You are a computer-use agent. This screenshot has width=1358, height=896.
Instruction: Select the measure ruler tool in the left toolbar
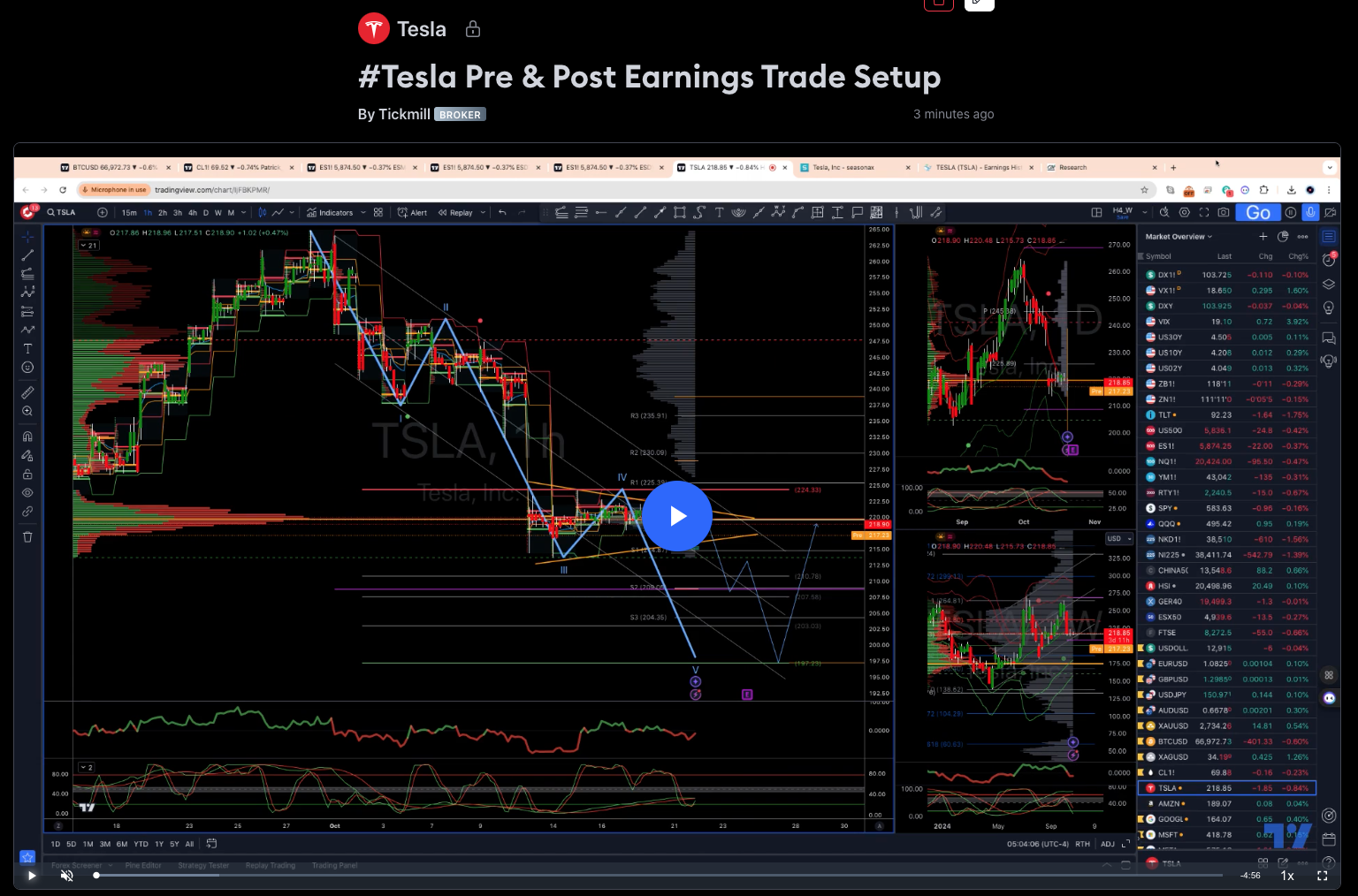[27, 392]
